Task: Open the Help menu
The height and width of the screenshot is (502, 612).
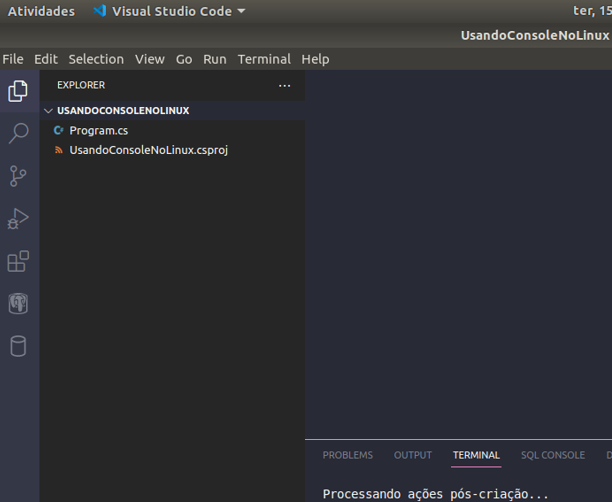Action: pyautogui.click(x=315, y=59)
